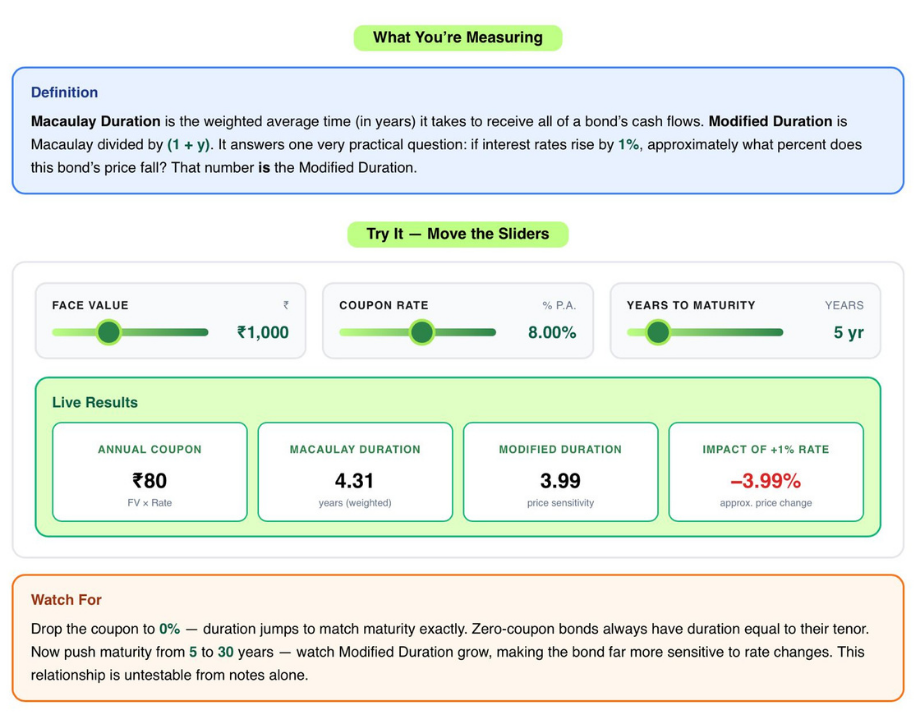The height and width of the screenshot is (720, 920).
Task: Click the Live Results heading
Action: click(95, 402)
